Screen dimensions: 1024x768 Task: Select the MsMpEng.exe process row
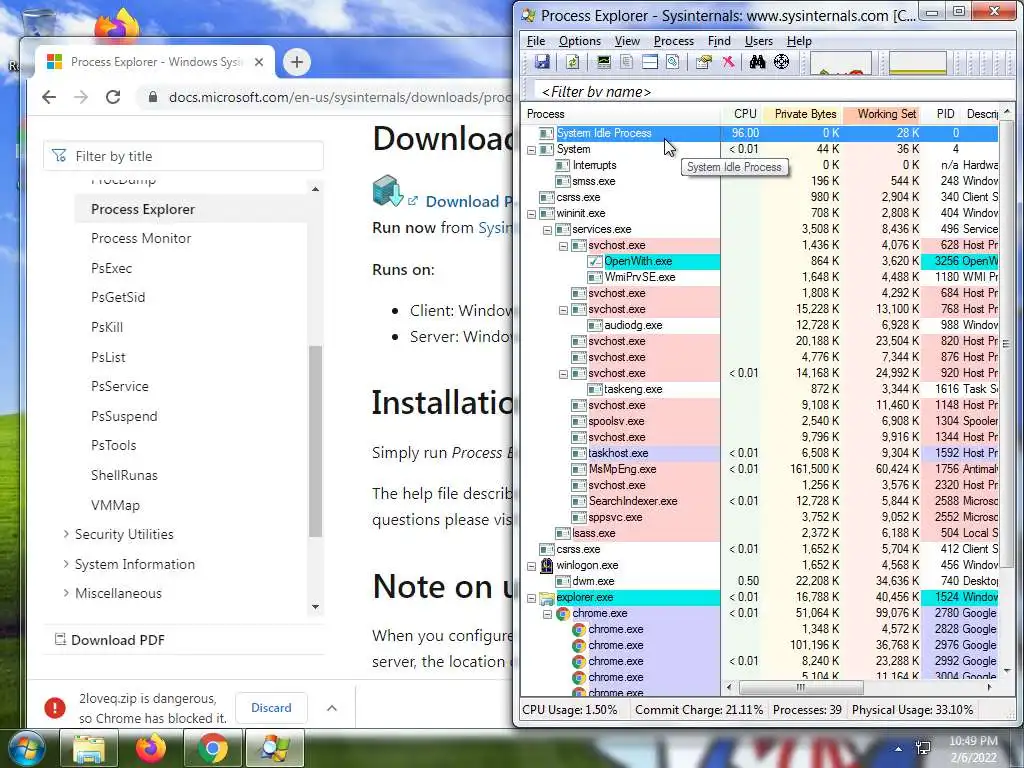point(761,470)
